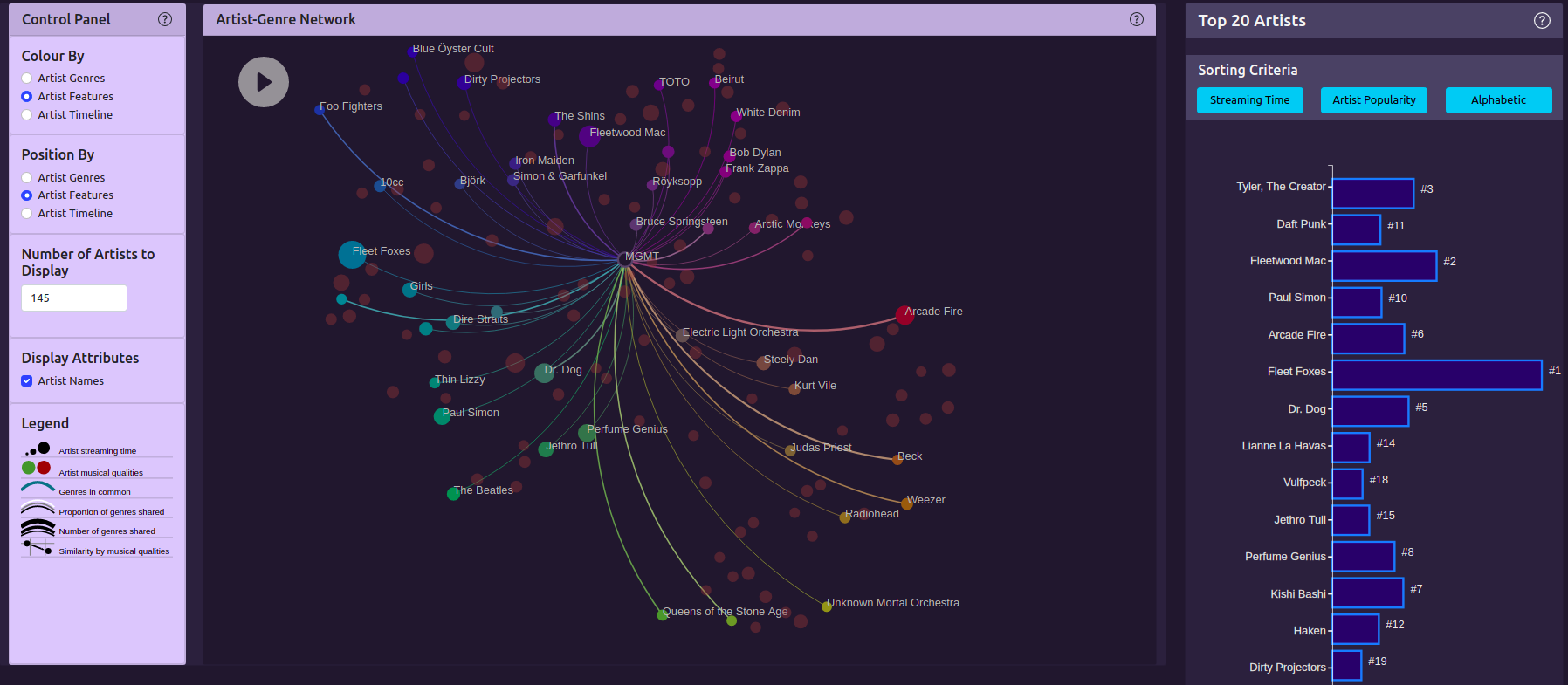Select the Beirut node
The width and height of the screenshot is (1568, 685).
point(714,83)
